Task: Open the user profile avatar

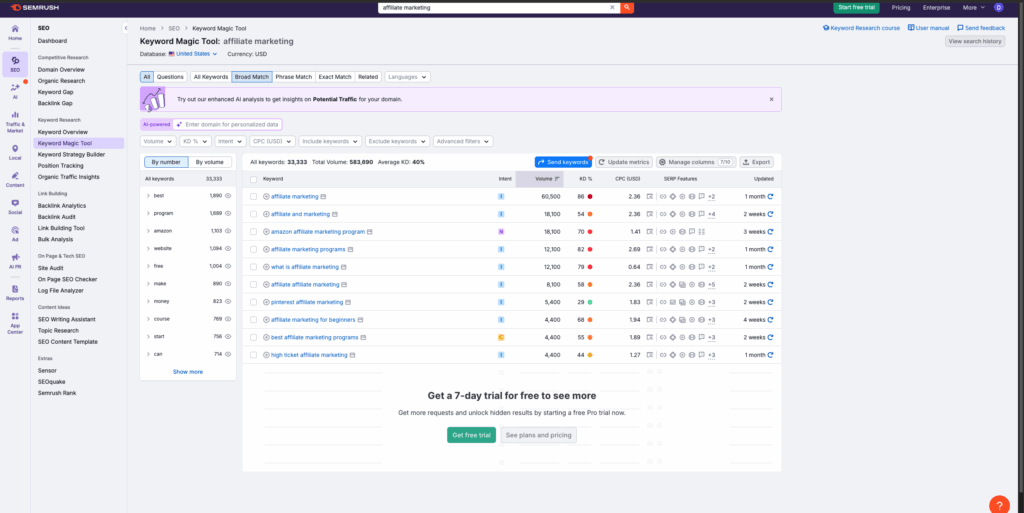Action: [999, 8]
